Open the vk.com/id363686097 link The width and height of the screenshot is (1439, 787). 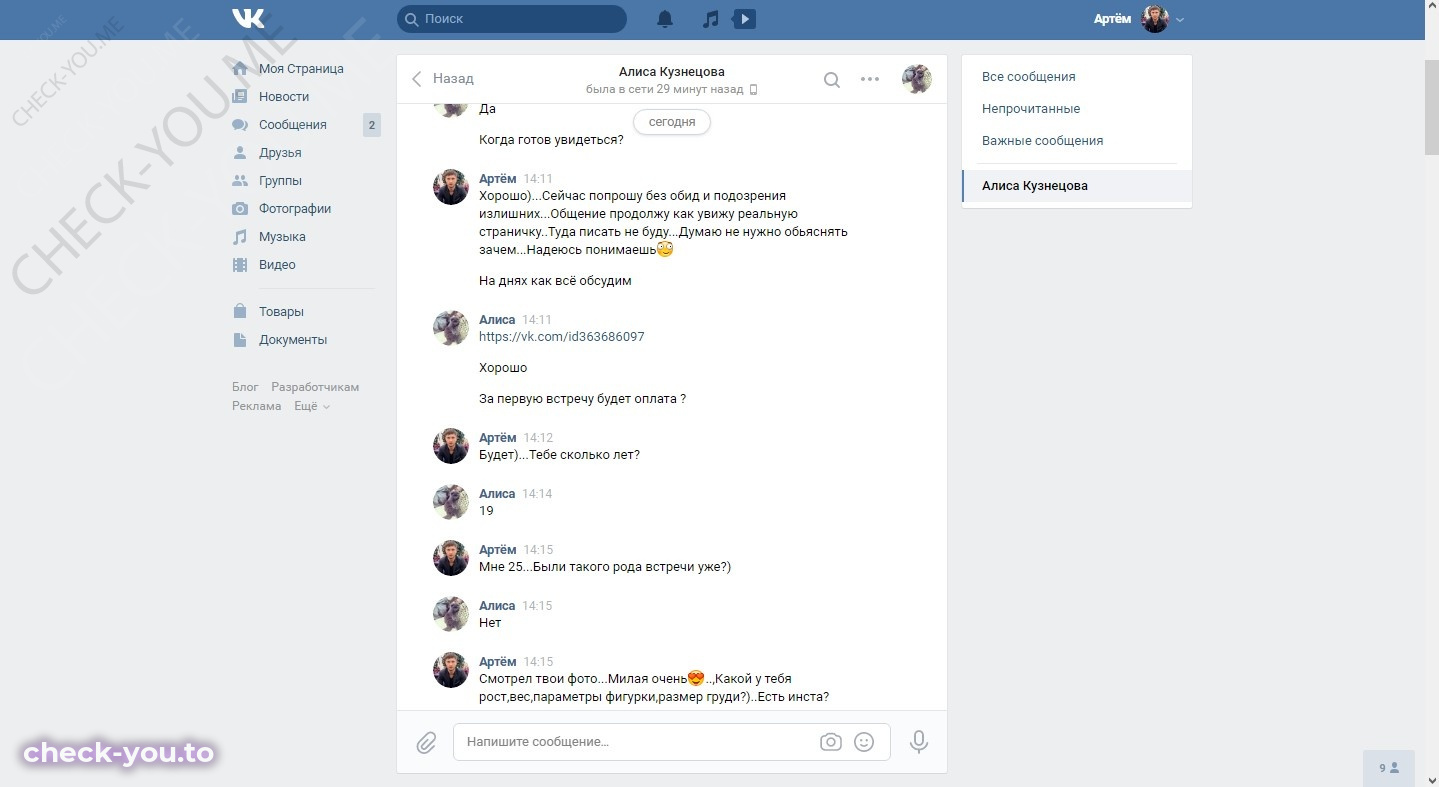pyautogui.click(x=562, y=337)
